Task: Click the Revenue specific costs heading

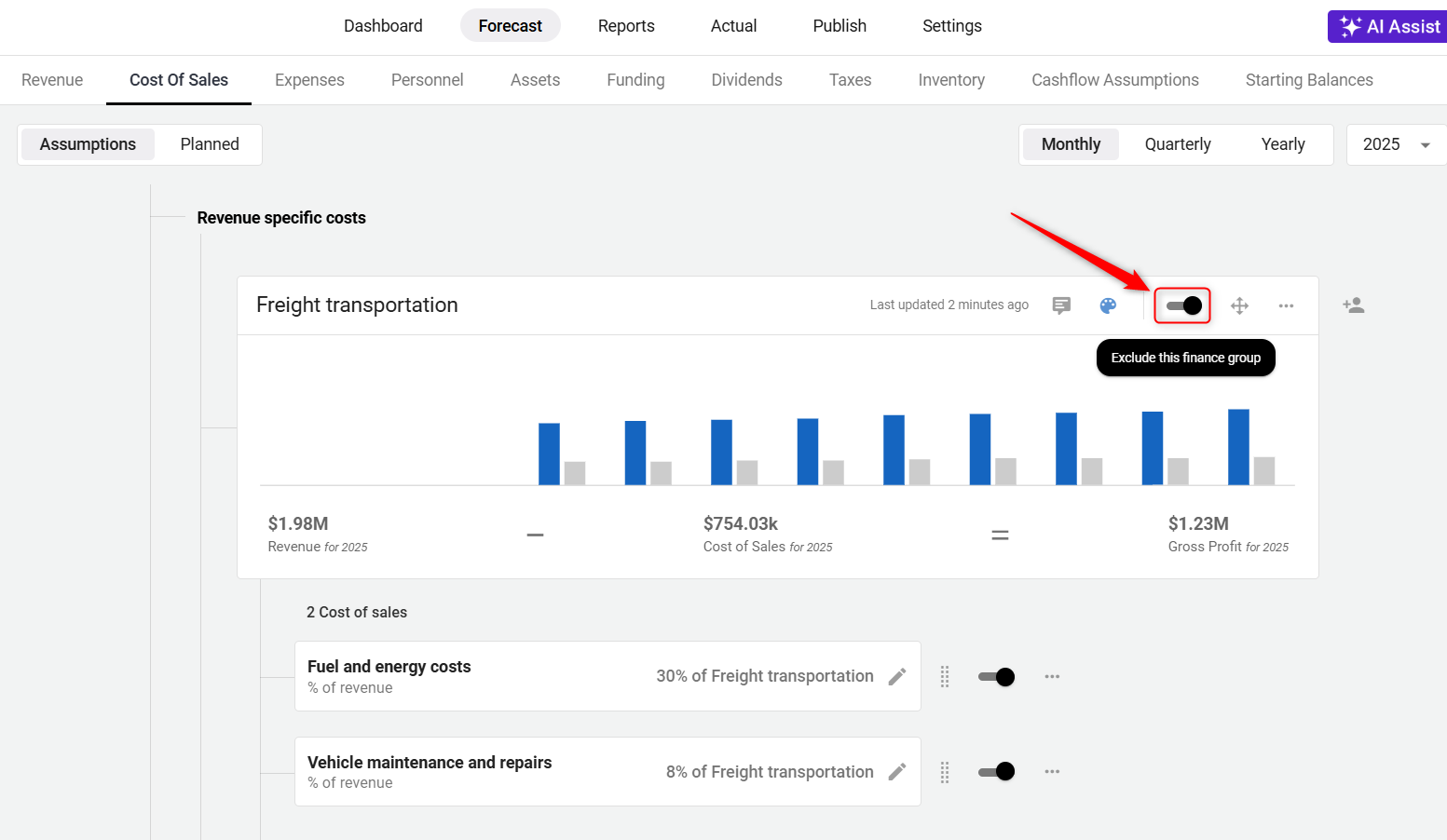Action: [281, 218]
